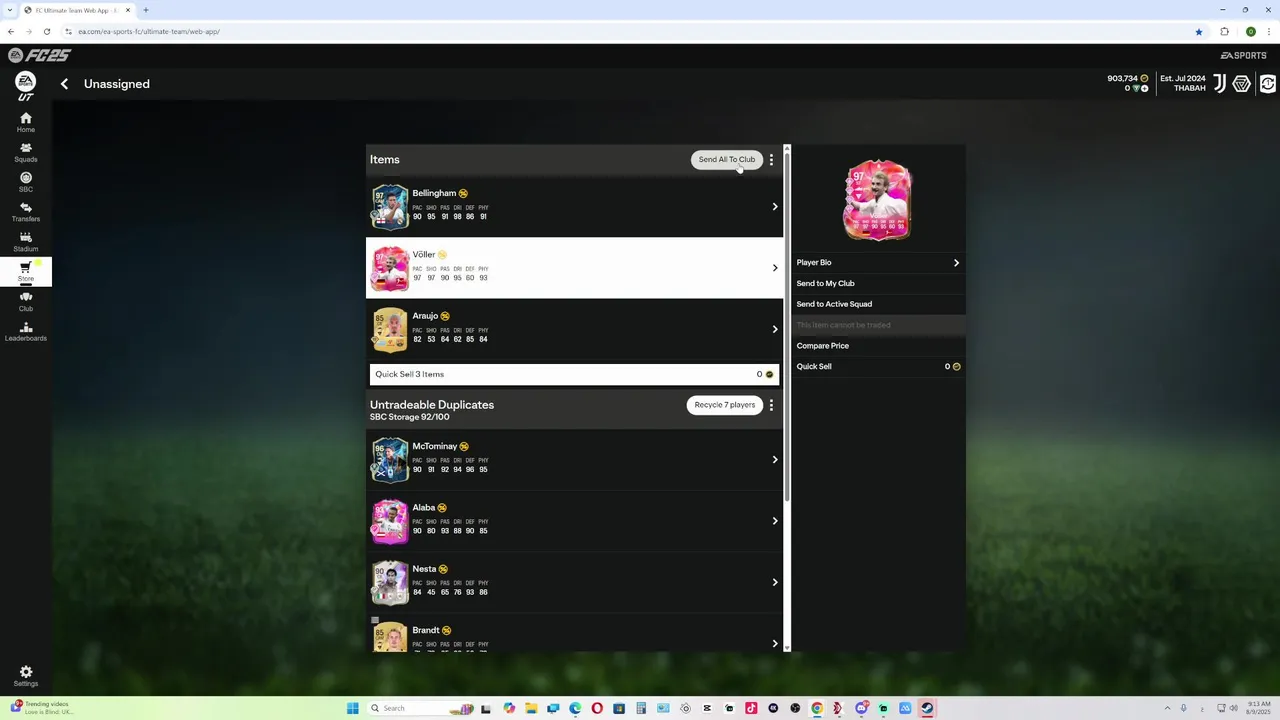Select Send to My Club
The image size is (1280, 720).
877,283
